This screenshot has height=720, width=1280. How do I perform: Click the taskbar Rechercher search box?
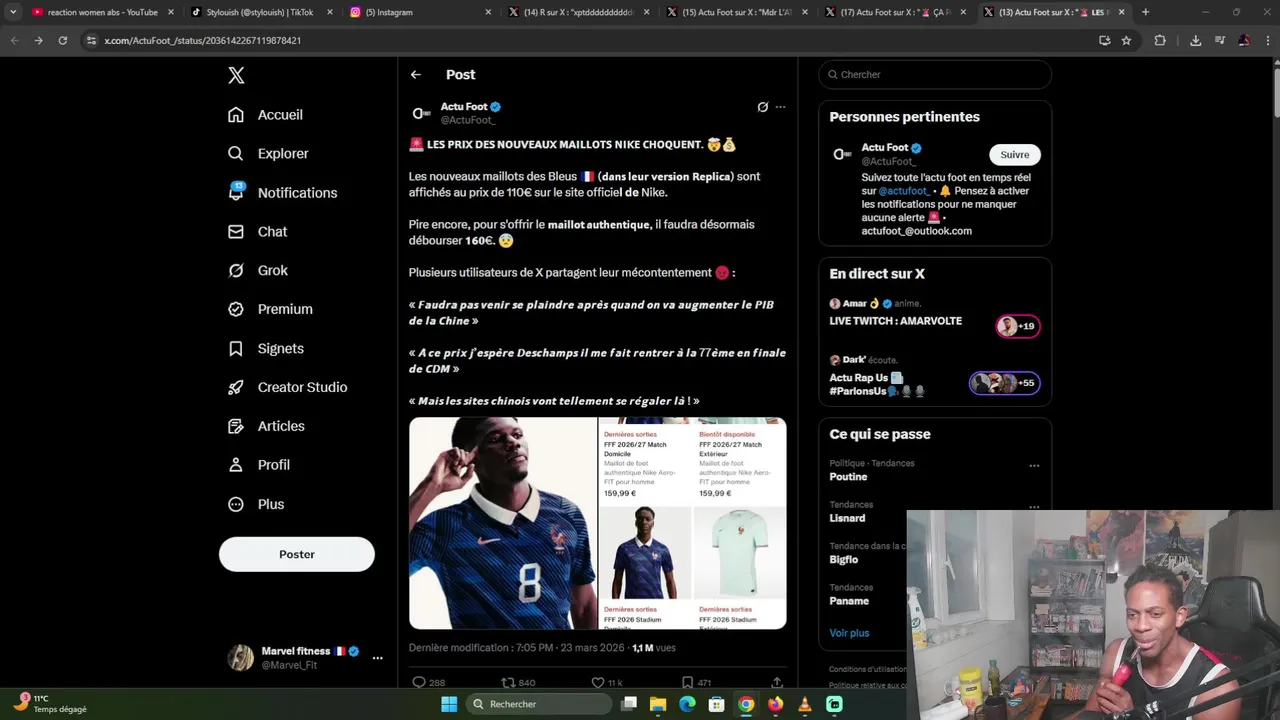[x=540, y=704]
